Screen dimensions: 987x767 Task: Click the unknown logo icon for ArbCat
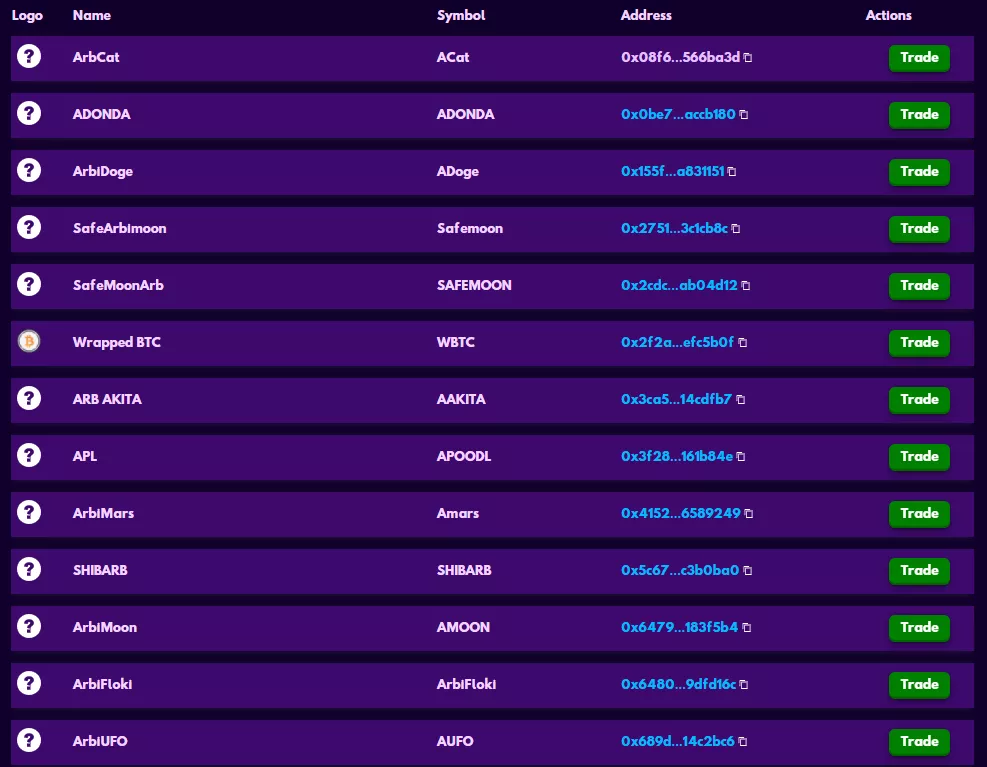coord(29,57)
